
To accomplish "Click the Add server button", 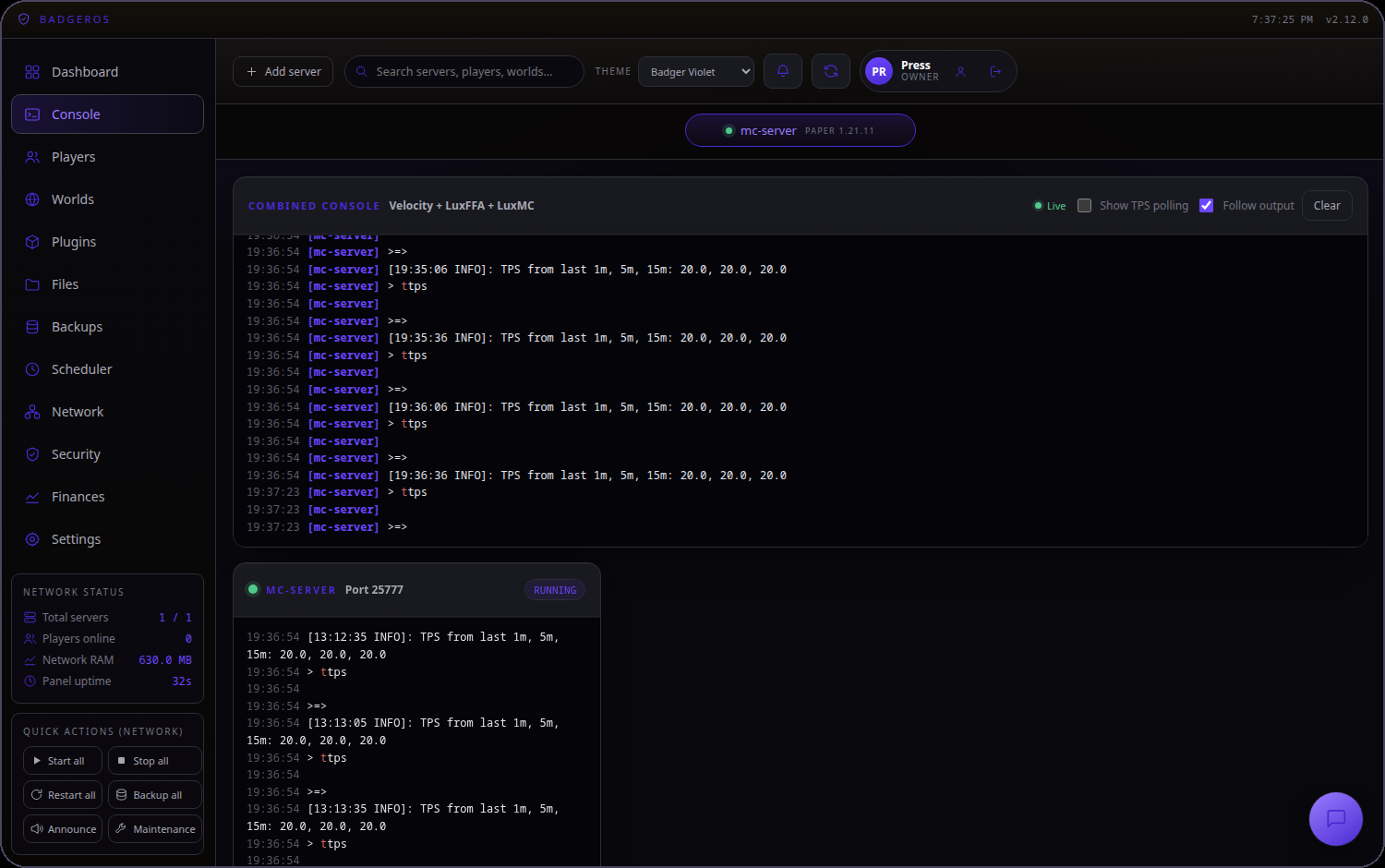I will (x=283, y=71).
